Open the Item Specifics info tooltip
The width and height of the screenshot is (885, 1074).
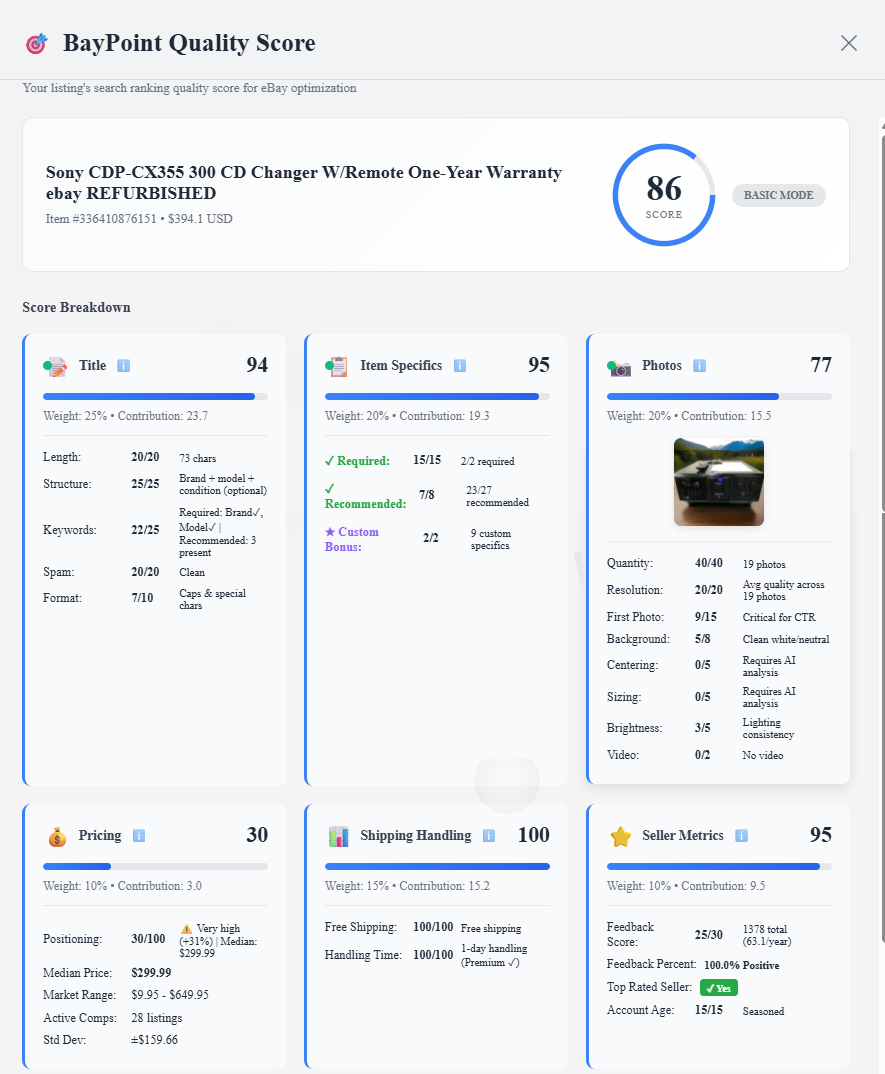pyautogui.click(x=459, y=366)
